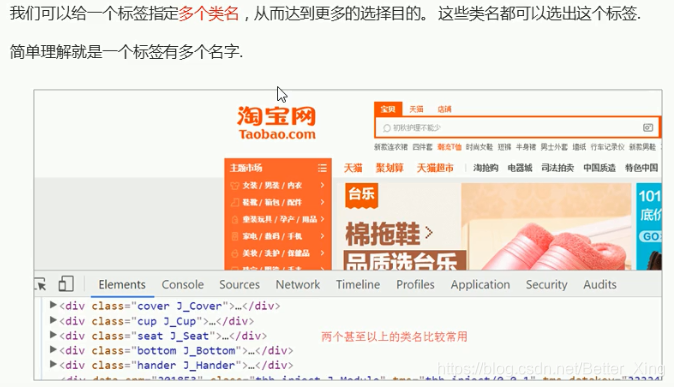Click the 天猫超市 navigation link
Viewport: 674px width, 387px height.
tap(435, 168)
